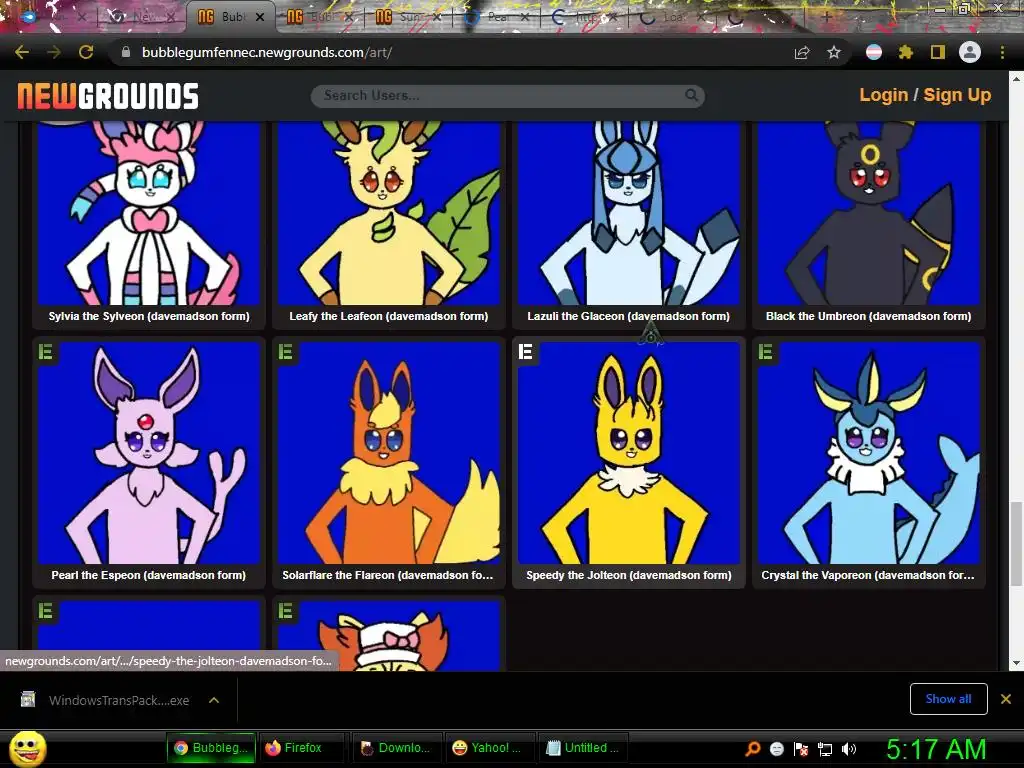1024x768 pixels.
Task: Open Black the Umbreon title link
Action: coord(869,316)
